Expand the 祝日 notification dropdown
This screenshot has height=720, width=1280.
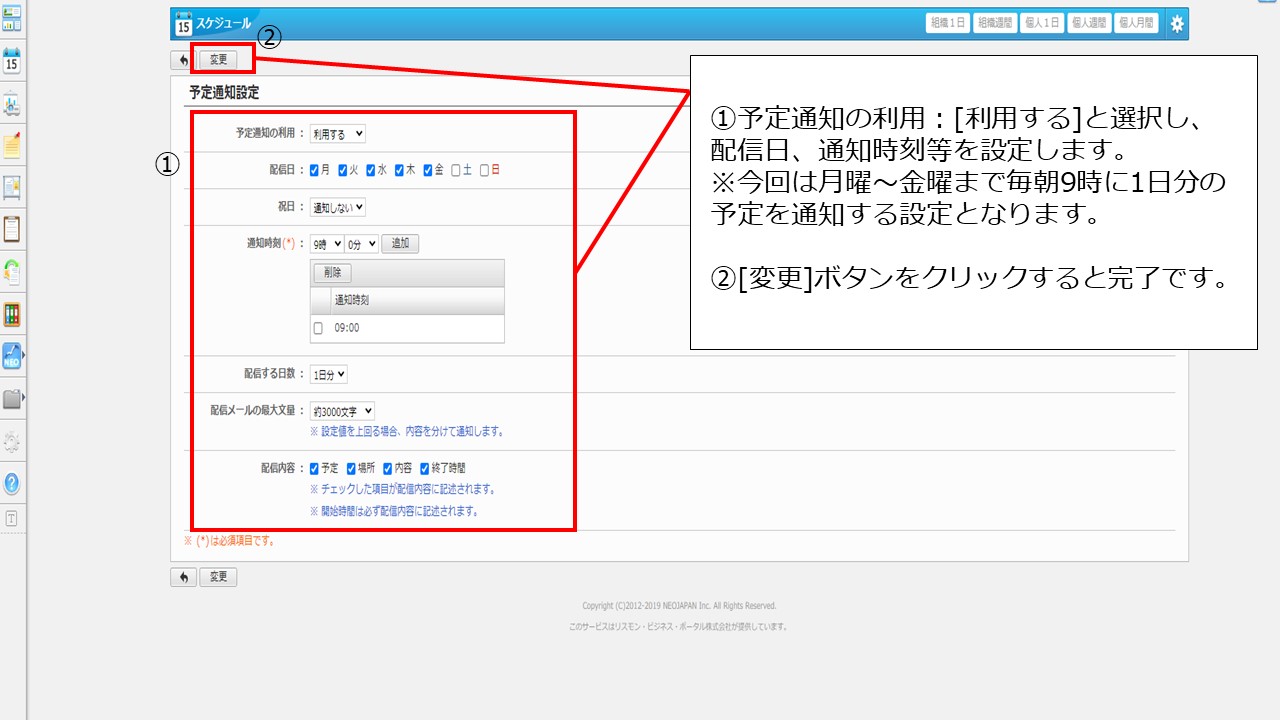click(x=338, y=207)
